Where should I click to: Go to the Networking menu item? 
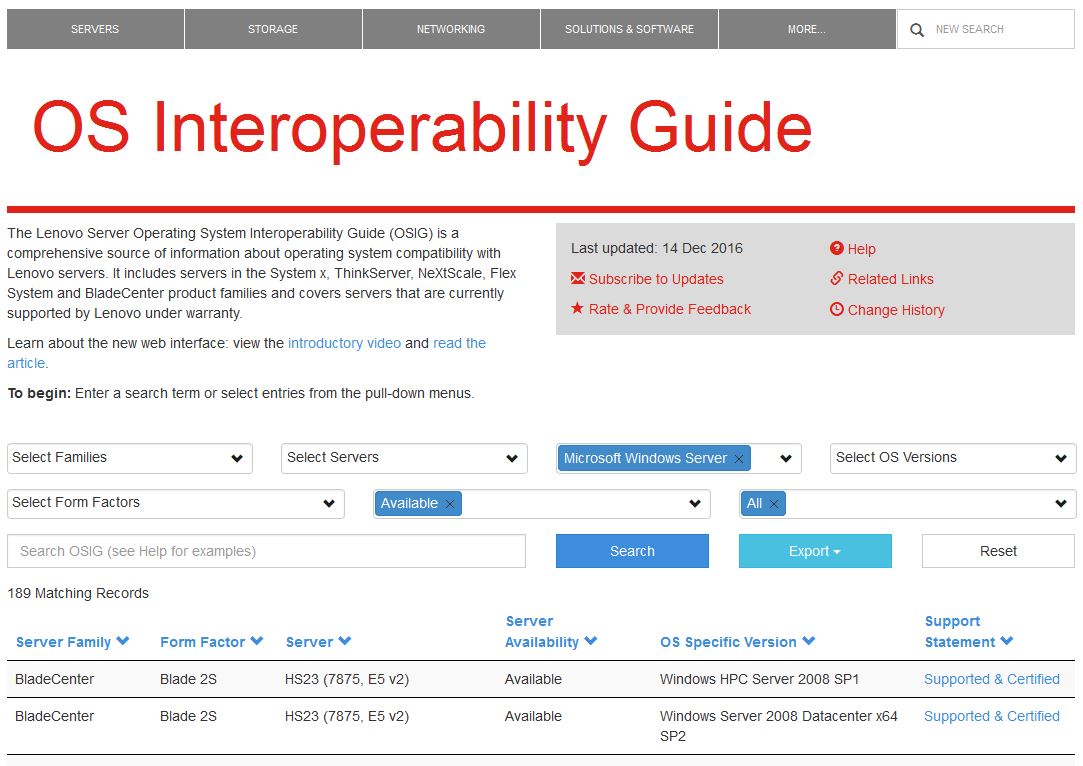click(x=451, y=29)
